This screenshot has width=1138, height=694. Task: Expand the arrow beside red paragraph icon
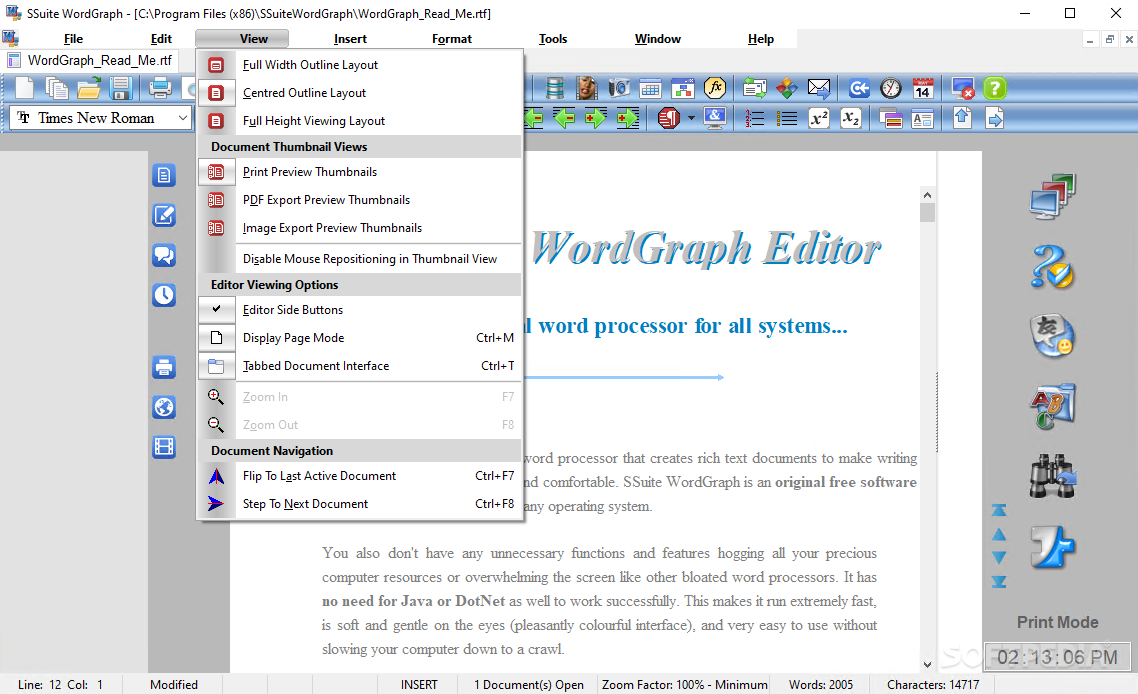(x=691, y=118)
